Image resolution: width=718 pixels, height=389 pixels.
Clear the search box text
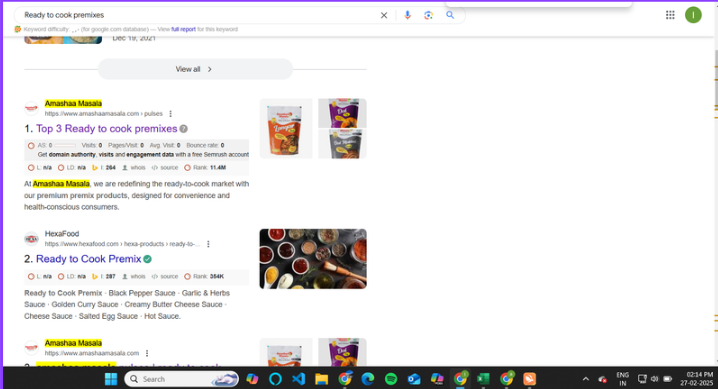coord(384,15)
